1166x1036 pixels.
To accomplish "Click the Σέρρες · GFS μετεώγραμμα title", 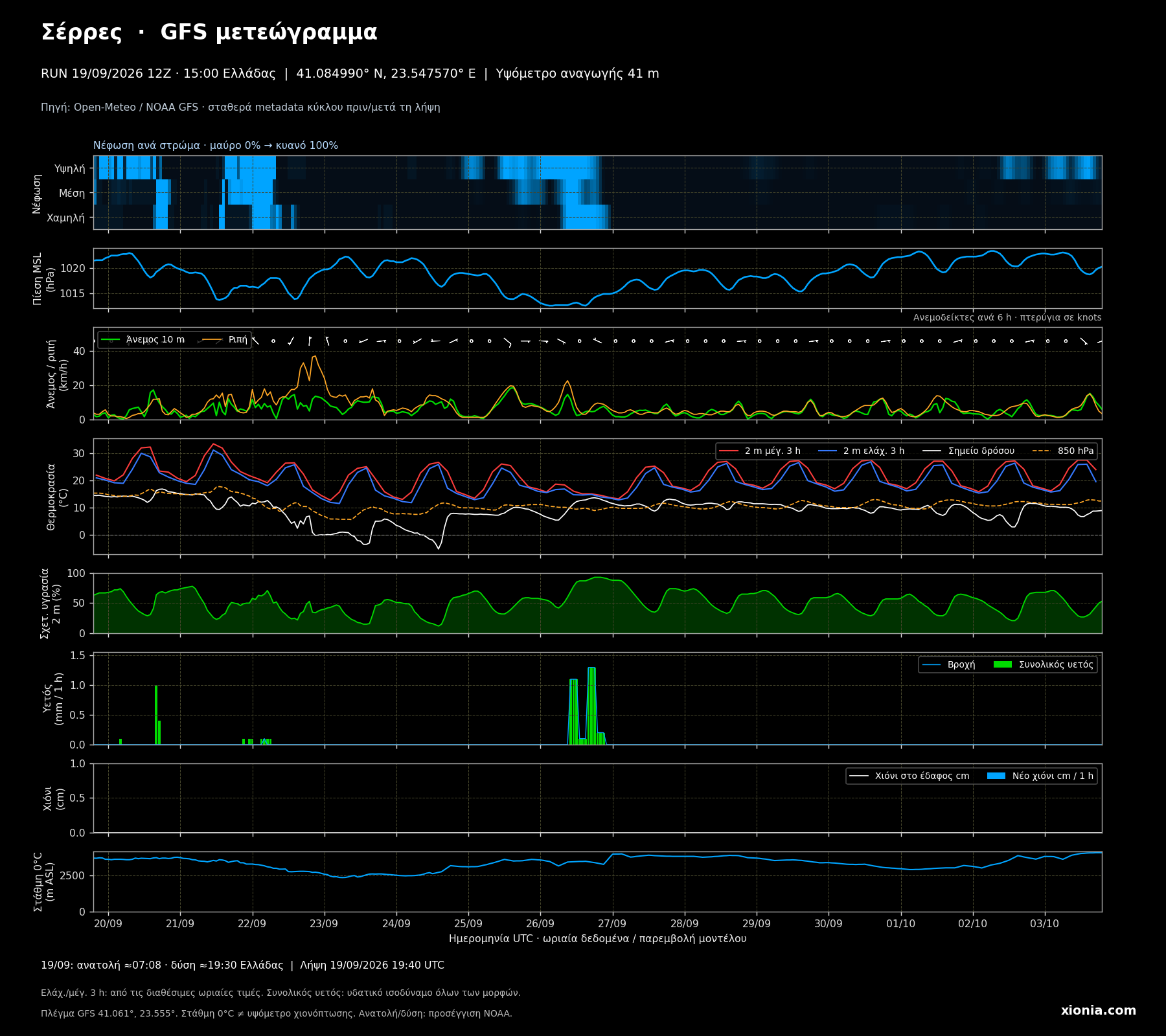I will click(x=209, y=32).
